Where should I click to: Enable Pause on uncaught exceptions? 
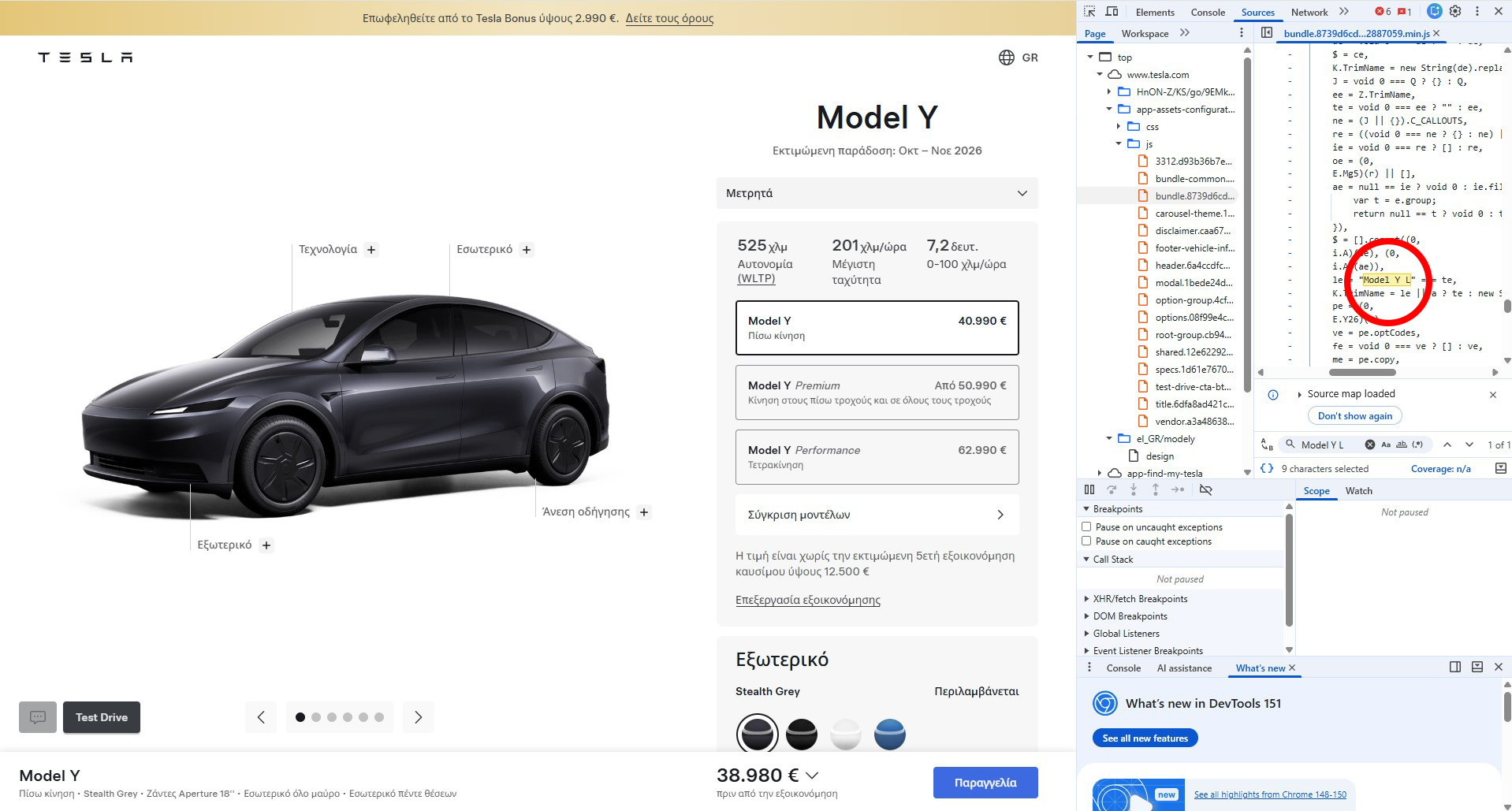pos(1086,526)
